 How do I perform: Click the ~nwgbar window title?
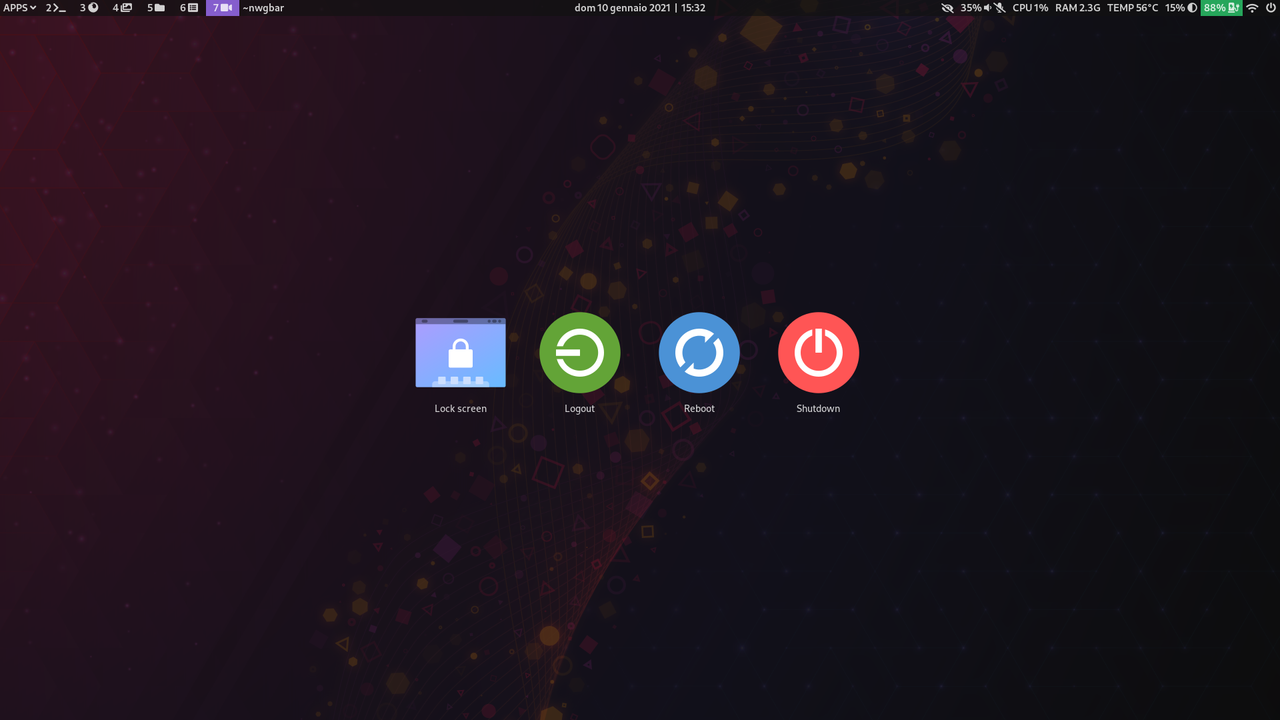tap(263, 7)
